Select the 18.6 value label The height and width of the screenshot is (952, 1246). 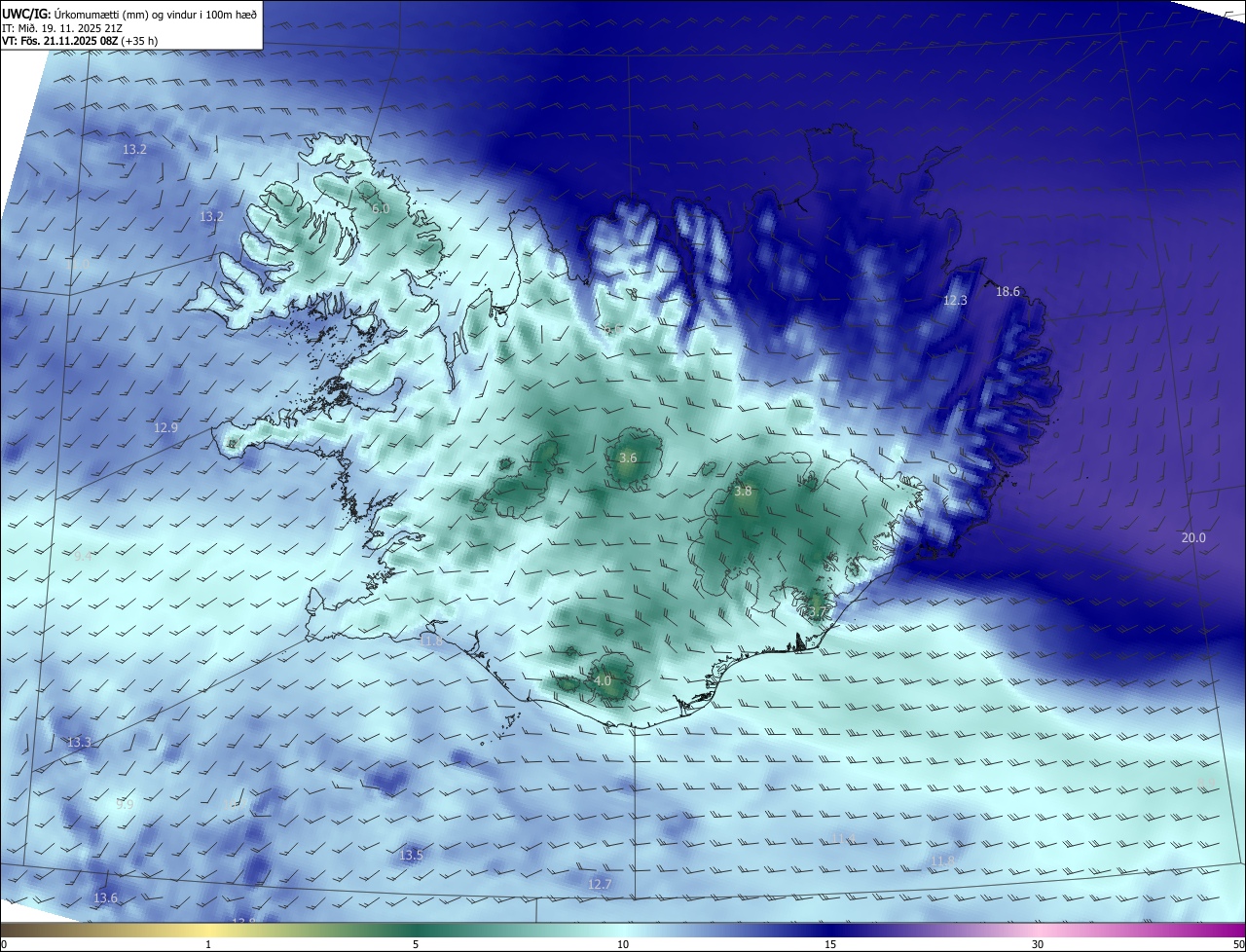1008,291
